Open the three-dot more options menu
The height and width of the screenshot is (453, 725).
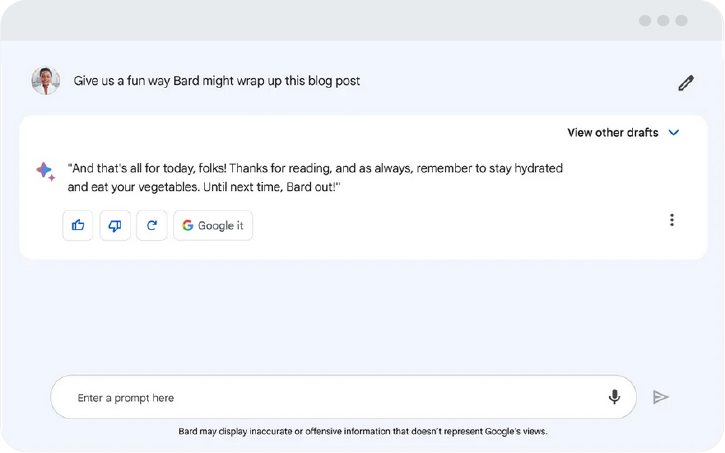pyautogui.click(x=672, y=220)
